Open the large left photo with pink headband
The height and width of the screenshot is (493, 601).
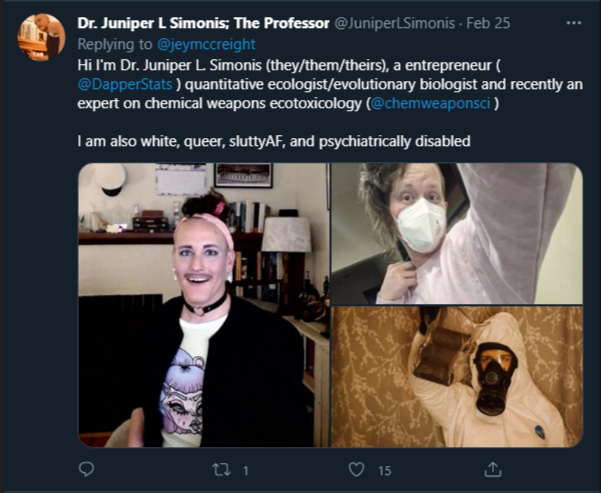pos(204,305)
